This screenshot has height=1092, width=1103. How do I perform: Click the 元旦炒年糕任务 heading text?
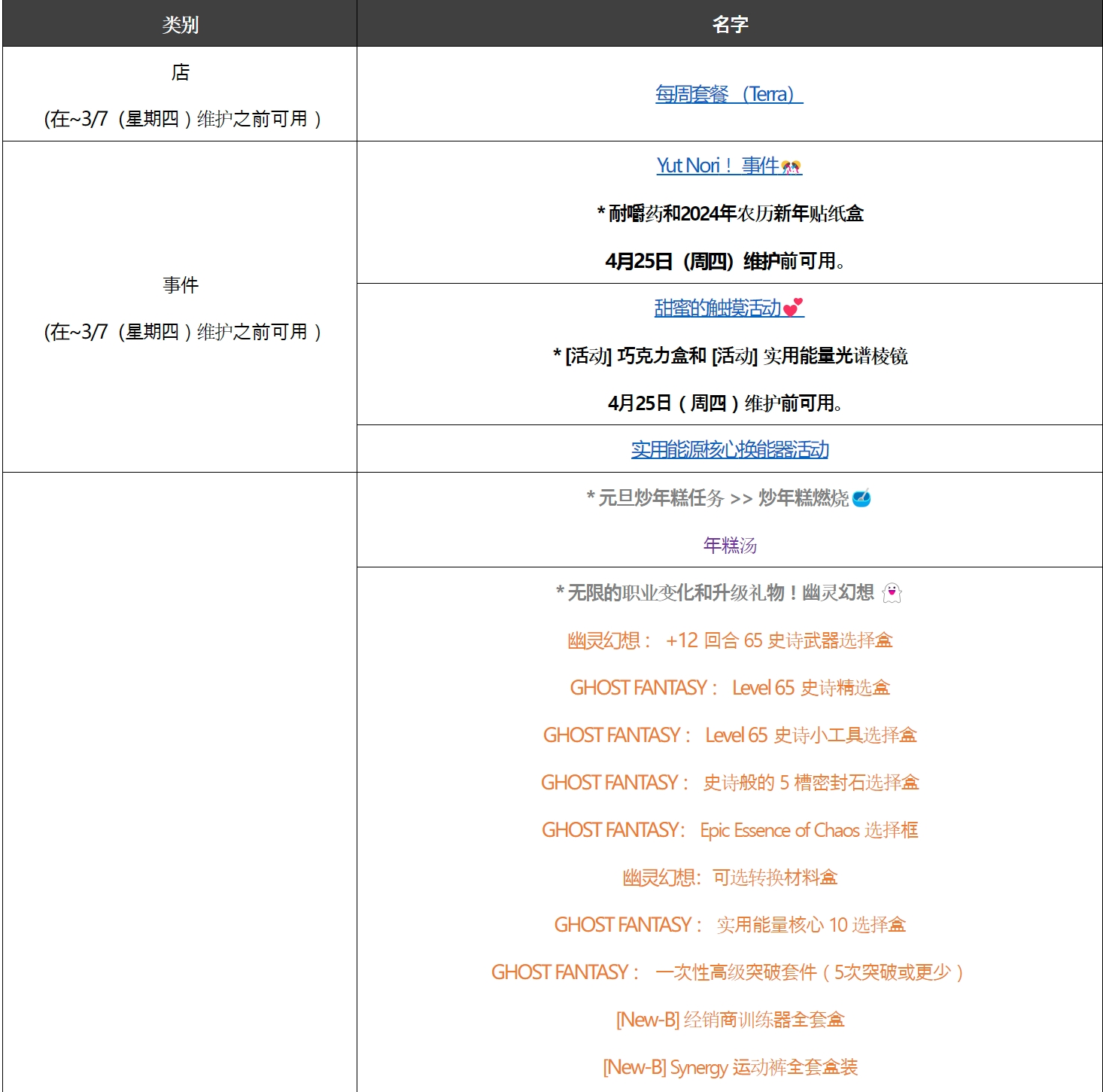point(655,498)
